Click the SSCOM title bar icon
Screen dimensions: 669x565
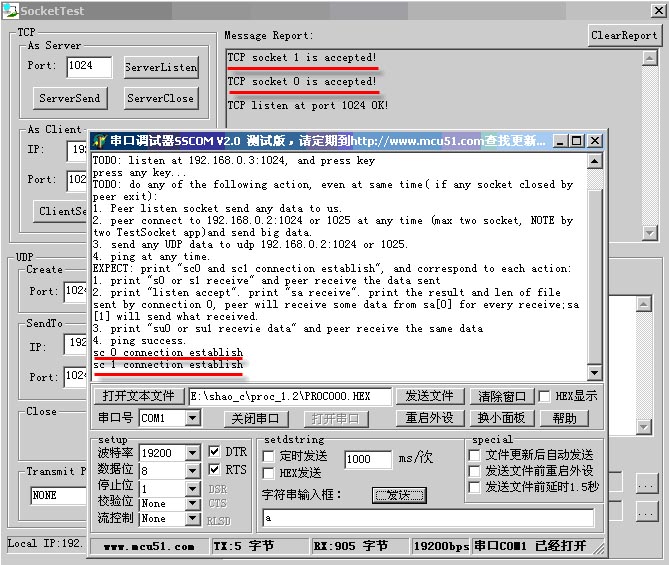99,141
